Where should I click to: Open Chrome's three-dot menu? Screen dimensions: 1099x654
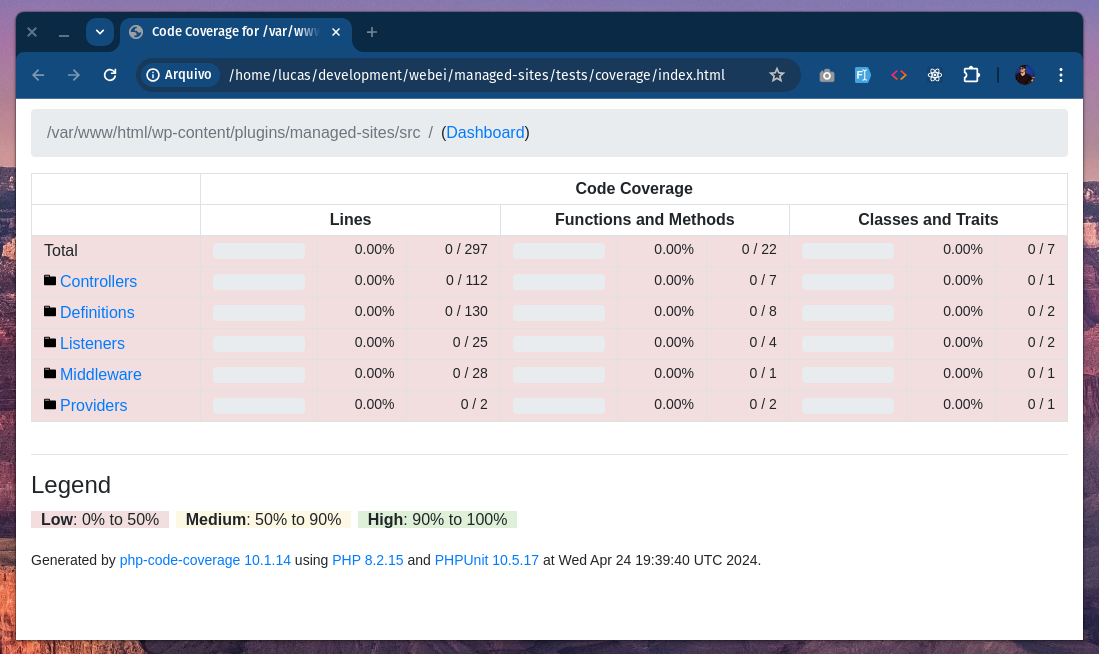click(1061, 75)
